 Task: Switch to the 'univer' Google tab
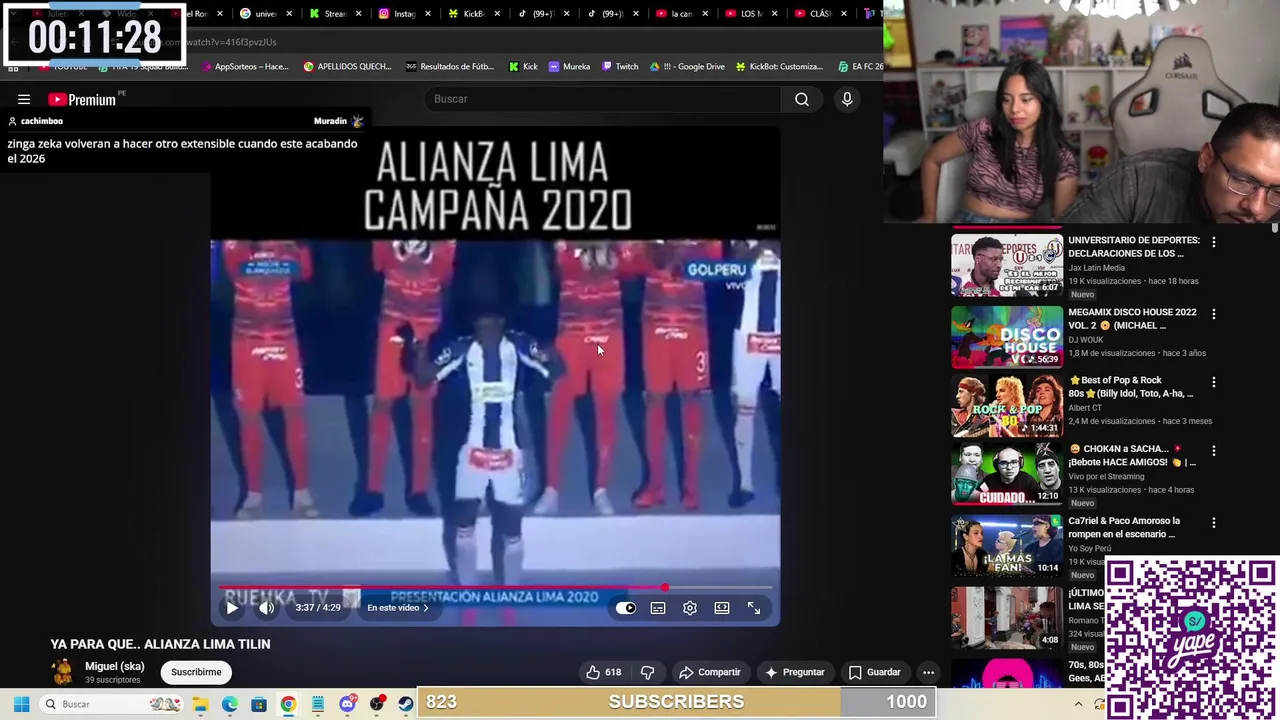click(x=264, y=14)
